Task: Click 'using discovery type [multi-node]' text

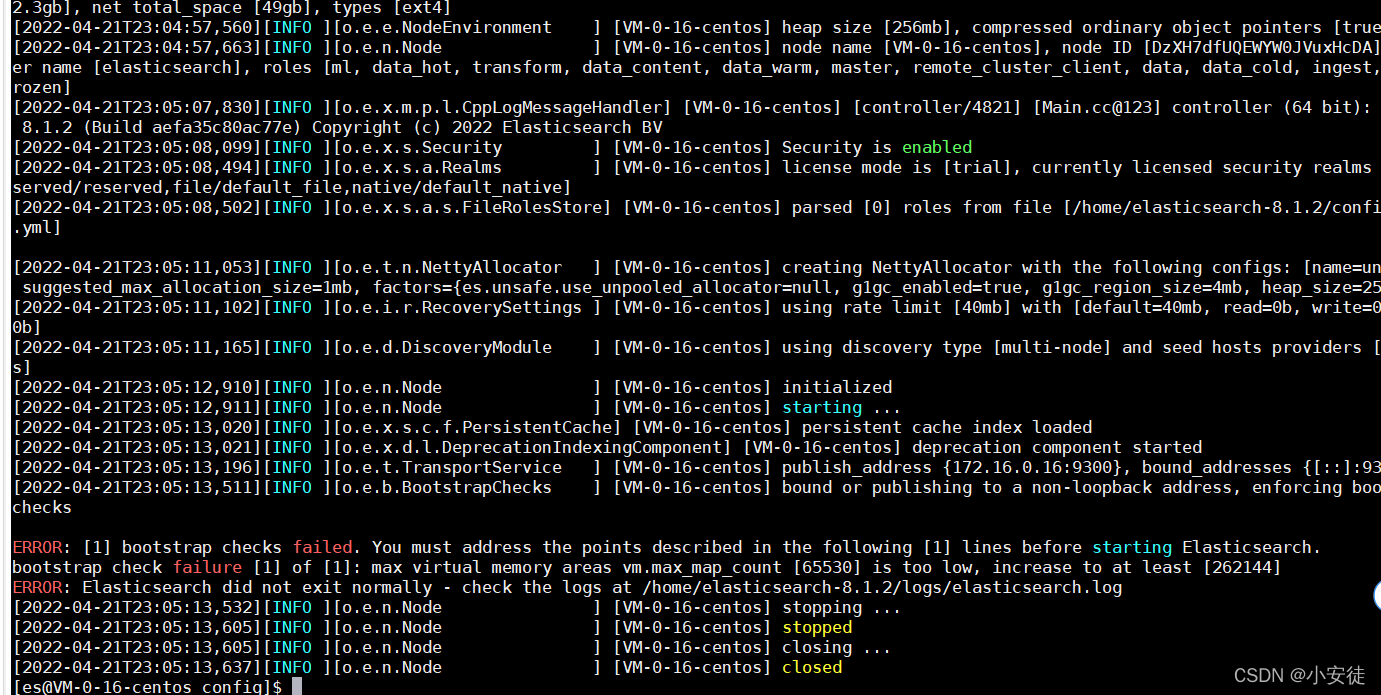Action: pos(947,347)
